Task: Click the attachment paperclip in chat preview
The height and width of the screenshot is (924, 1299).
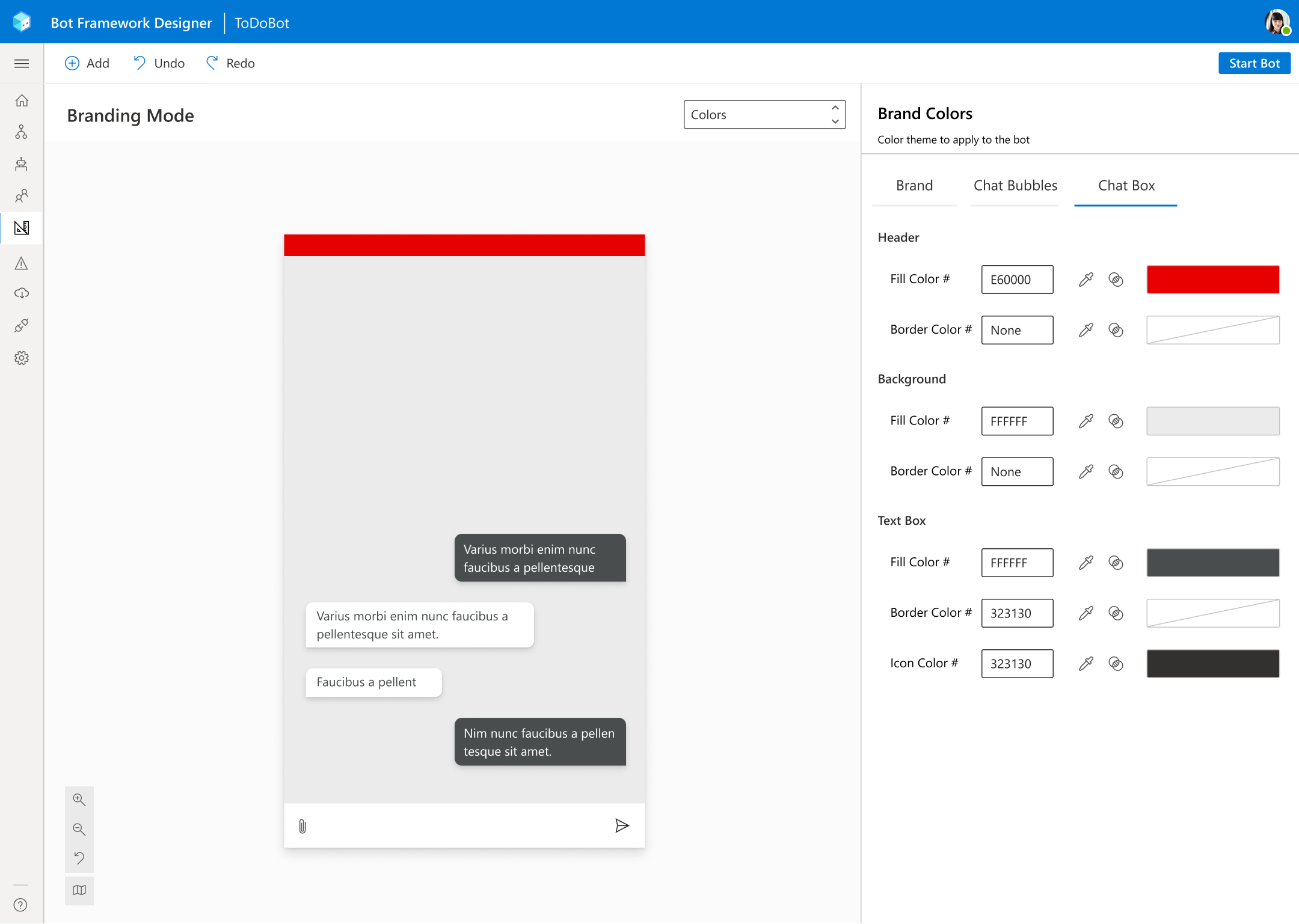Action: 302,827
